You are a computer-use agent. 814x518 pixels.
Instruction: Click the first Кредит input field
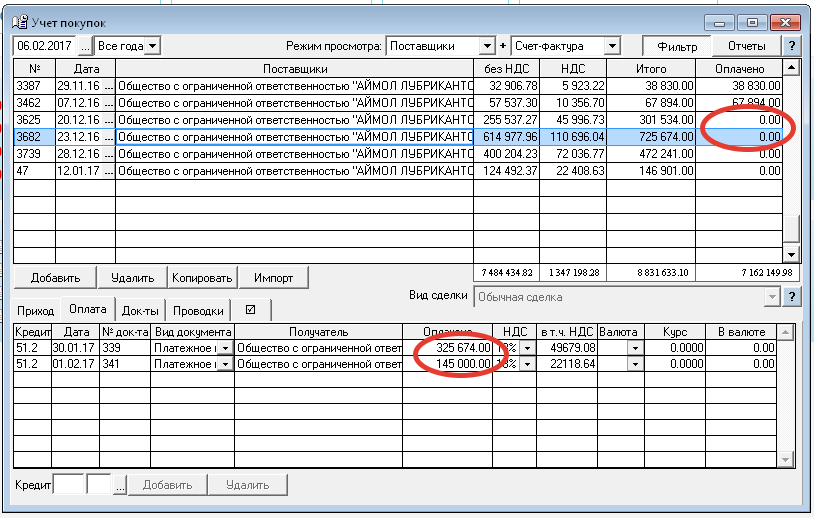[69, 485]
